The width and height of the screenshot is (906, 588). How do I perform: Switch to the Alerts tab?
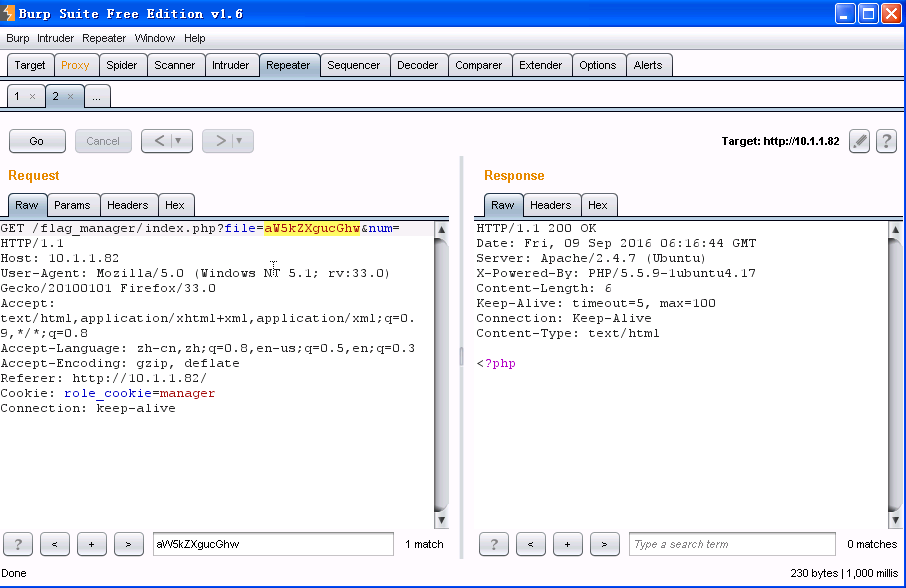coord(648,65)
